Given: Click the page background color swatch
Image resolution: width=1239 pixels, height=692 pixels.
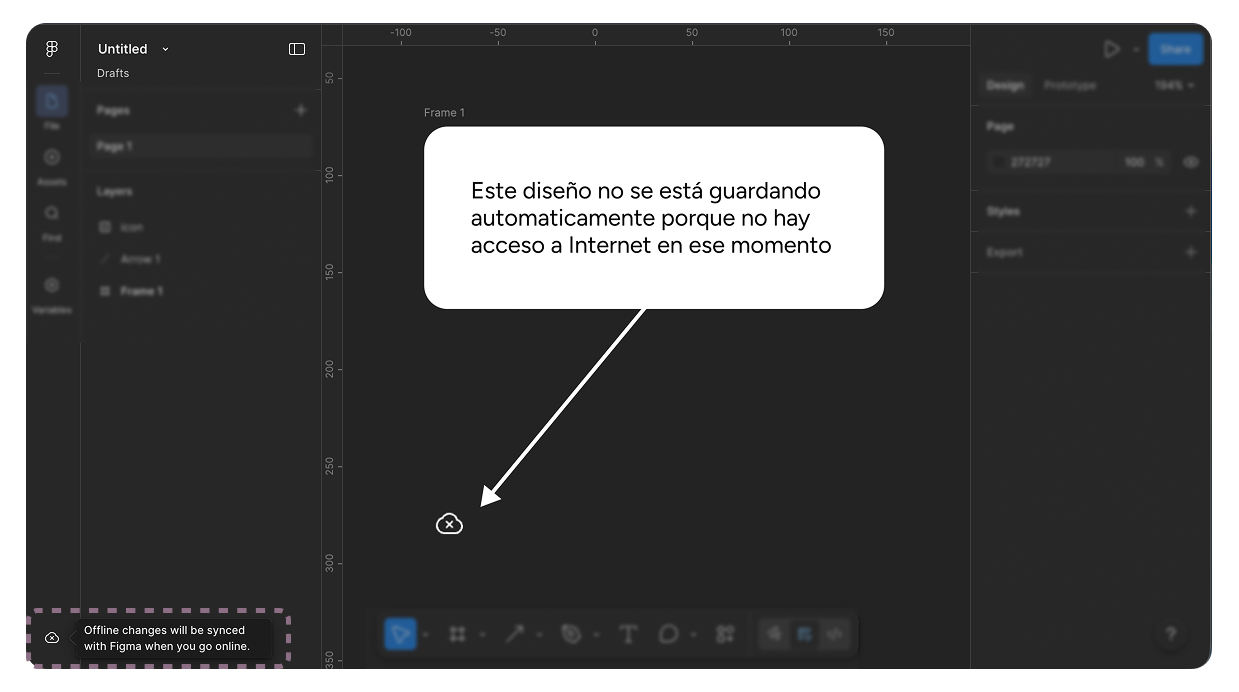Looking at the screenshot, I should pyautogui.click(x=998, y=162).
